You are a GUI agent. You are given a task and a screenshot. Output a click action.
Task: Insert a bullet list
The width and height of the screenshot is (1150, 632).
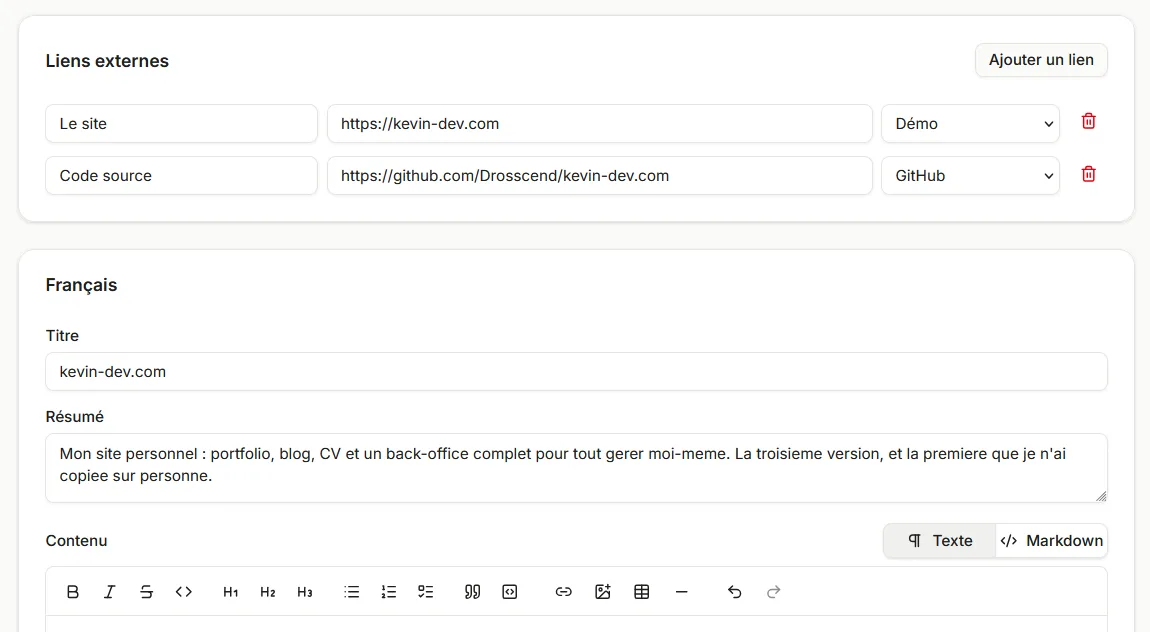click(x=351, y=592)
